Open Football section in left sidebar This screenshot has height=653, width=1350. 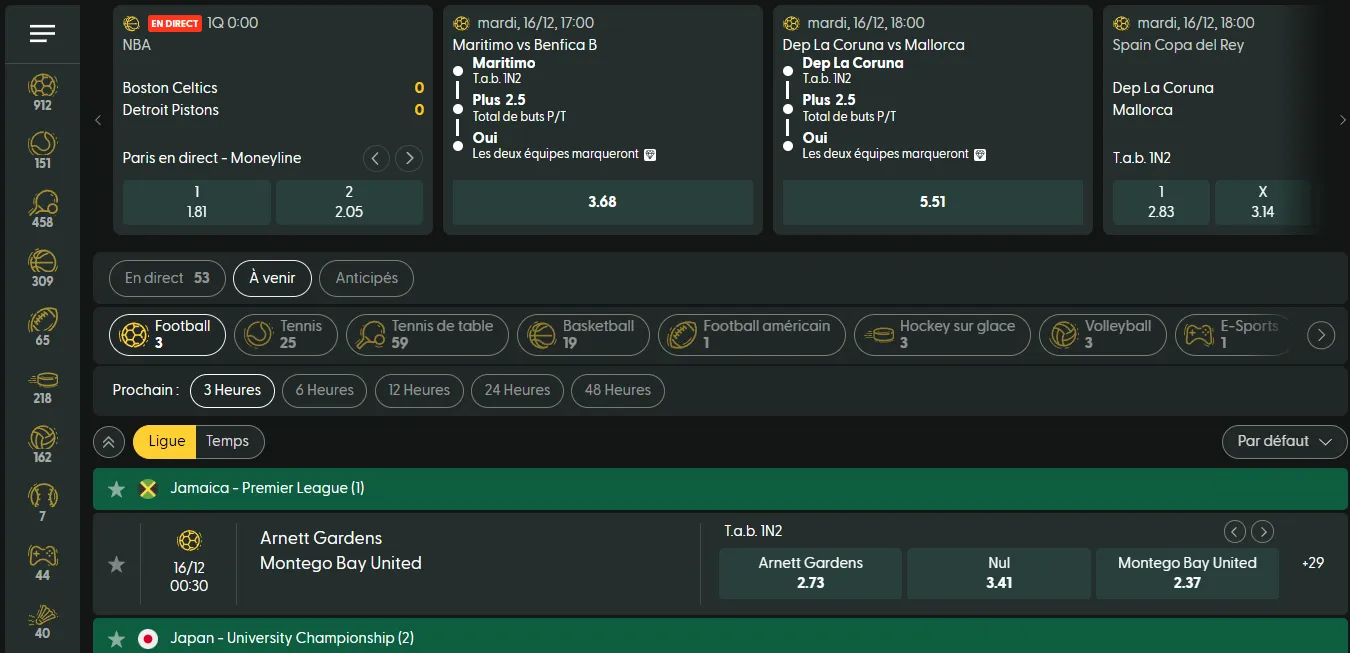42,88
